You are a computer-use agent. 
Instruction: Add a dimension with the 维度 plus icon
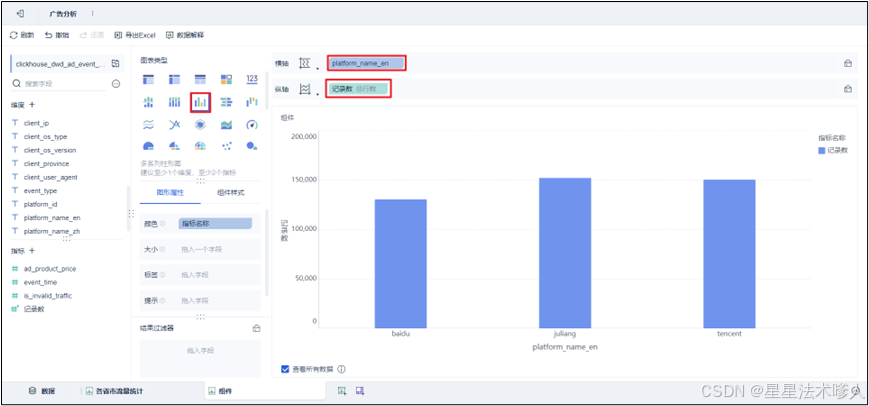pos(32,104)
